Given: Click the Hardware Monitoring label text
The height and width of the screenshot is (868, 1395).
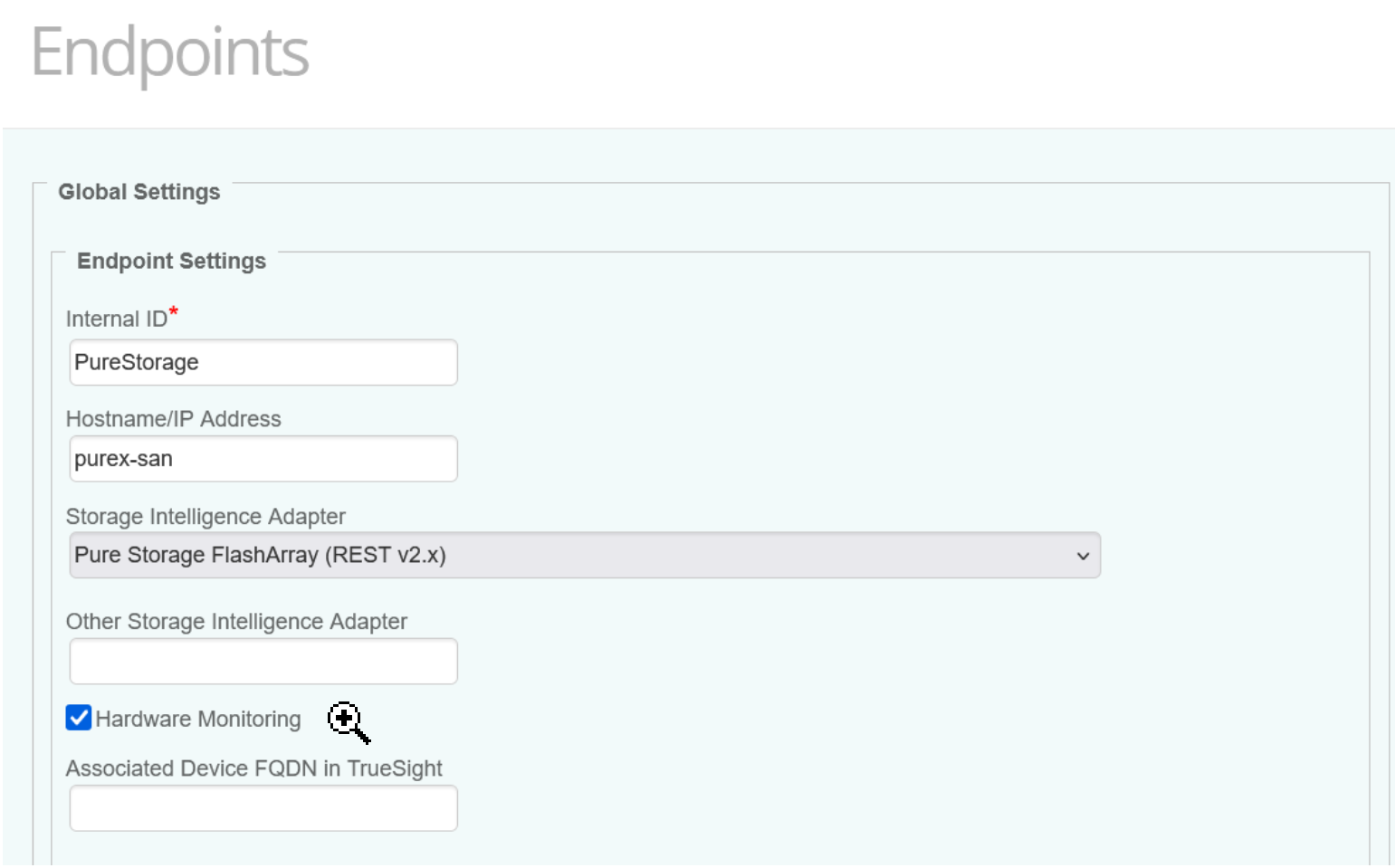Looking at the screenshot, I should point(198,719).
